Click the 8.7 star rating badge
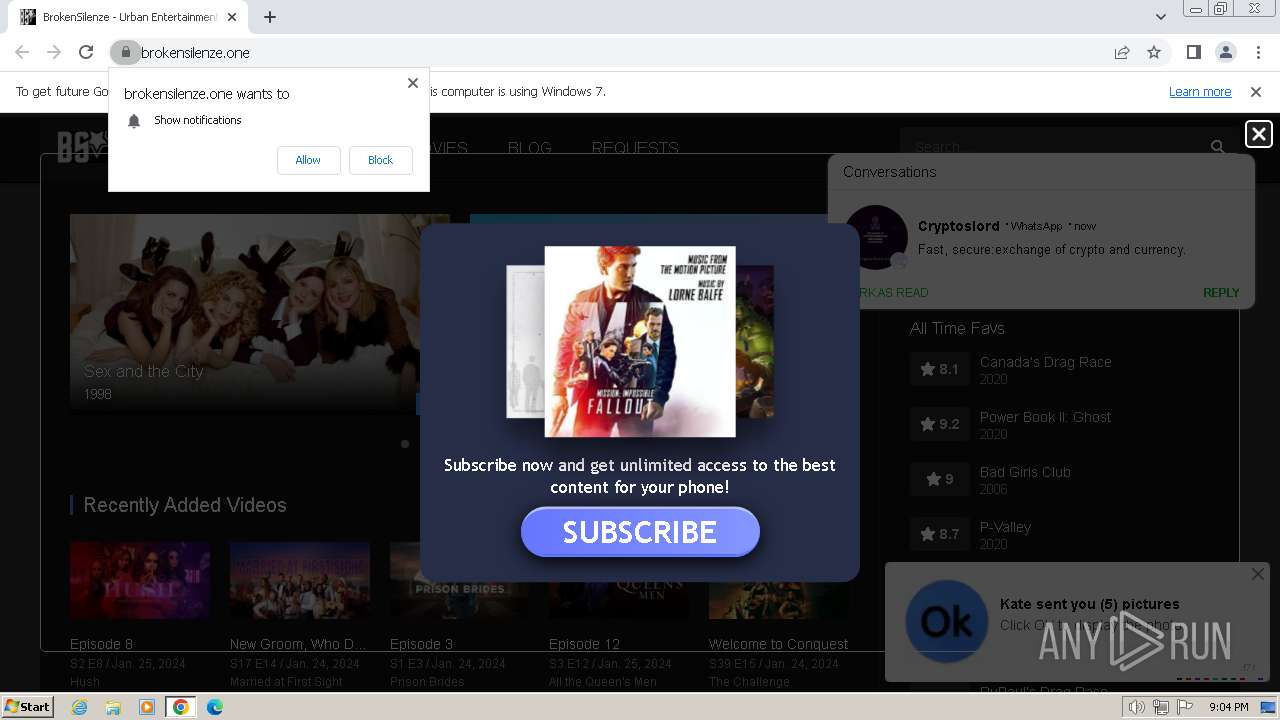This screenshot has height=720, width=1280. 939,534
